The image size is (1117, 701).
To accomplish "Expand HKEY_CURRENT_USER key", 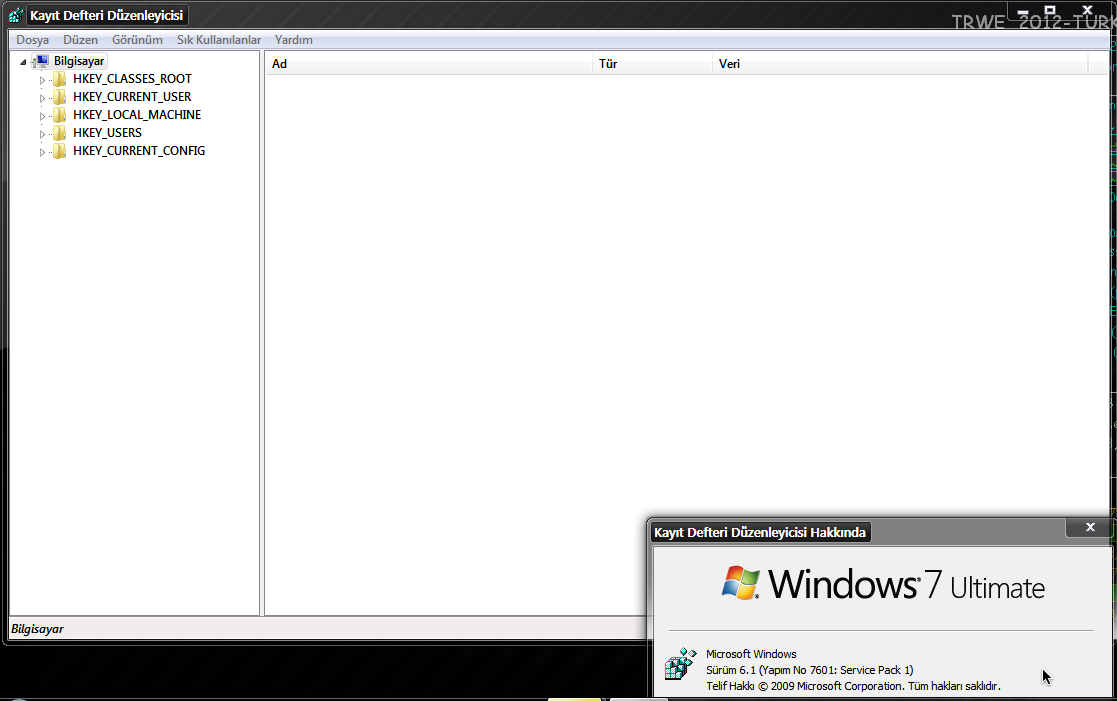I will 42,98.
